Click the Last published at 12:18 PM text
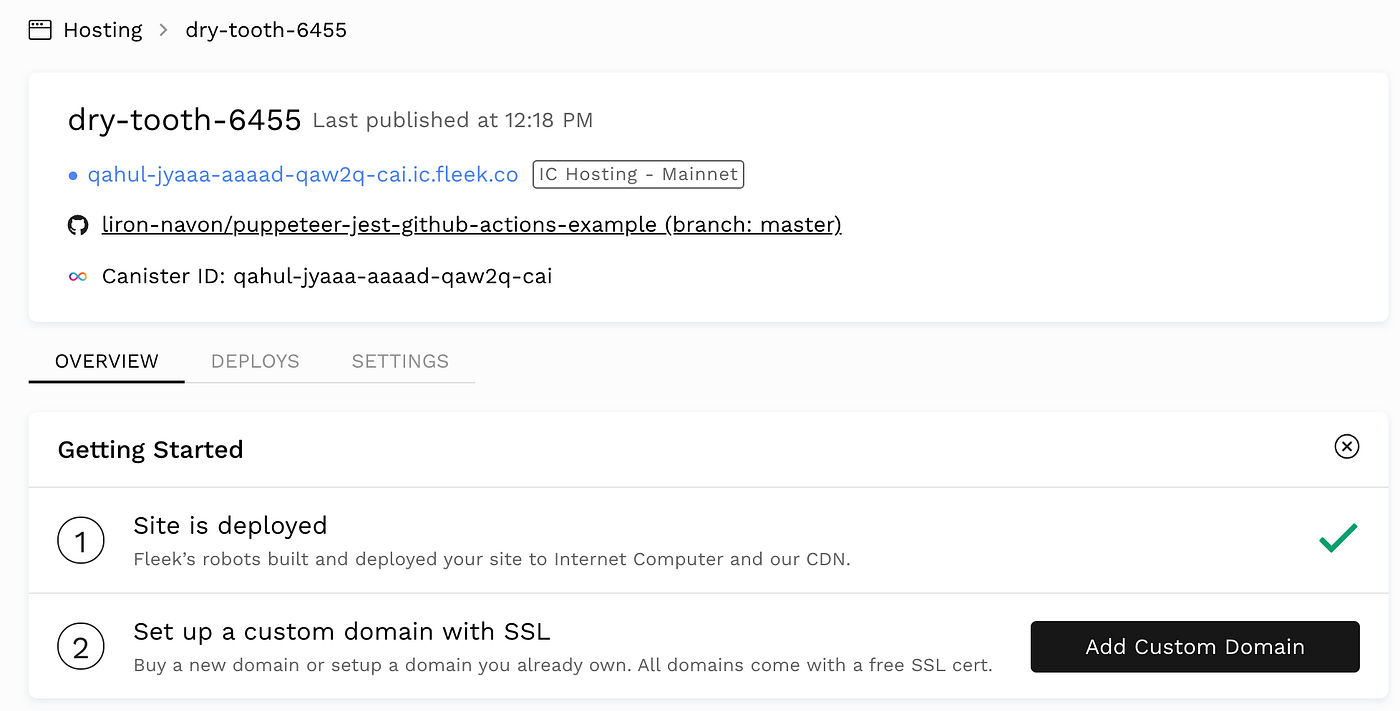This screenshot has width=1400, height=711. click(x=453, y=120)
